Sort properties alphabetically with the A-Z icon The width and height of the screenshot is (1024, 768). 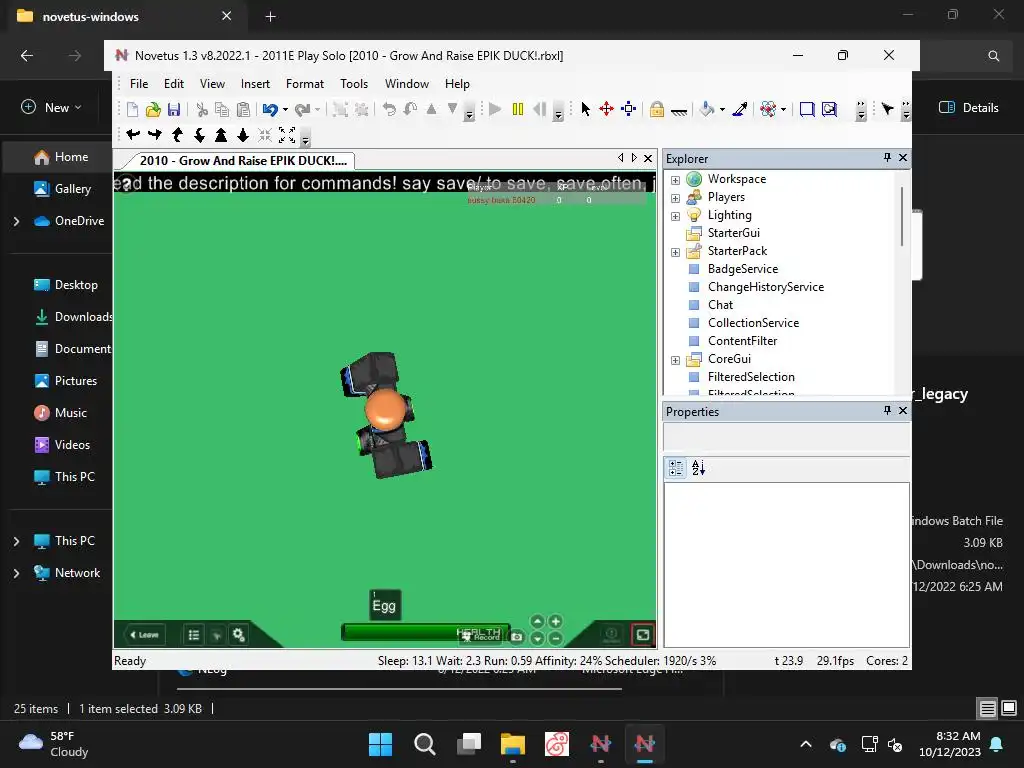(698, 468)
